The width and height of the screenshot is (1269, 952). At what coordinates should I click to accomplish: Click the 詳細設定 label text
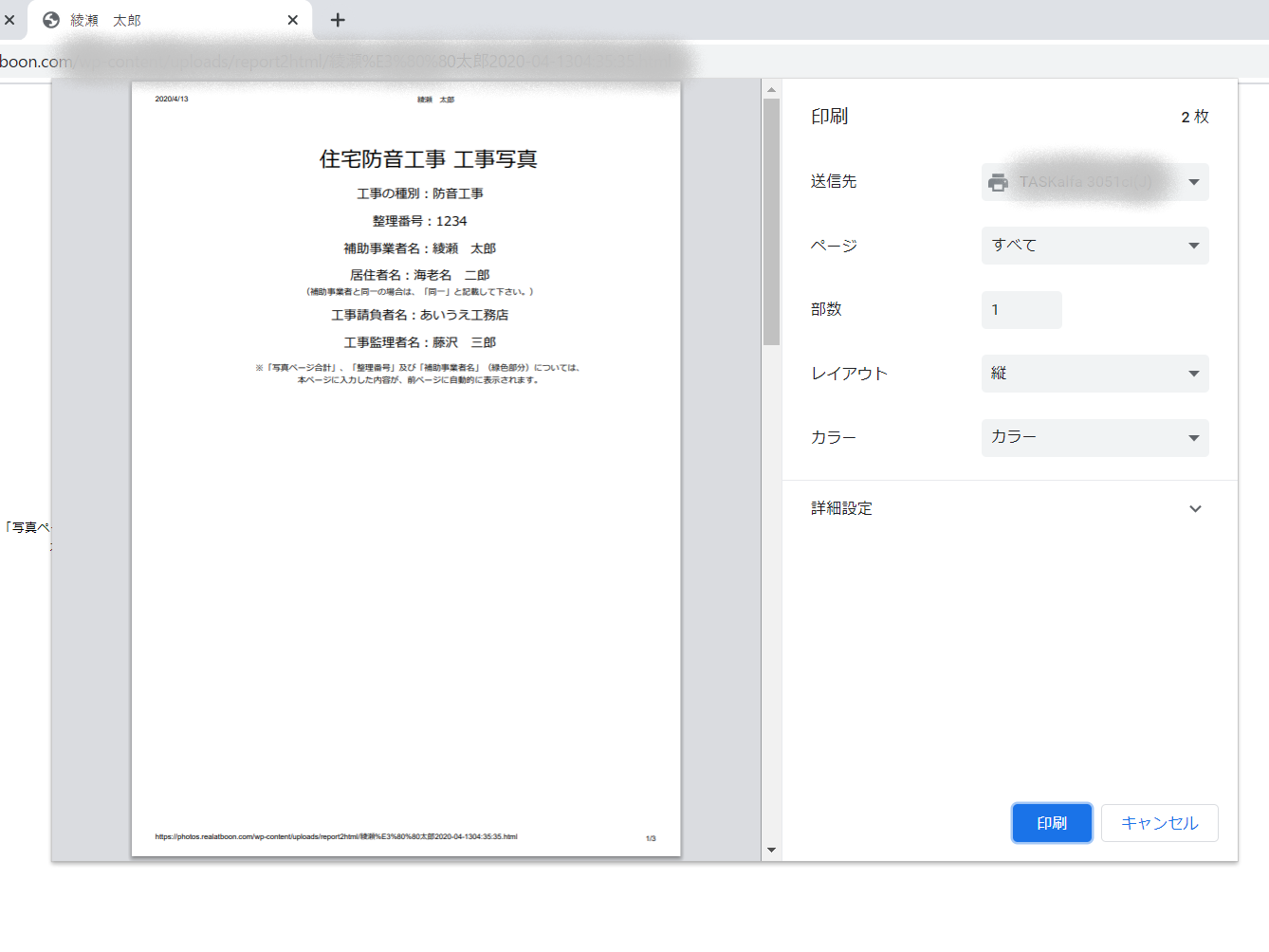841,509
